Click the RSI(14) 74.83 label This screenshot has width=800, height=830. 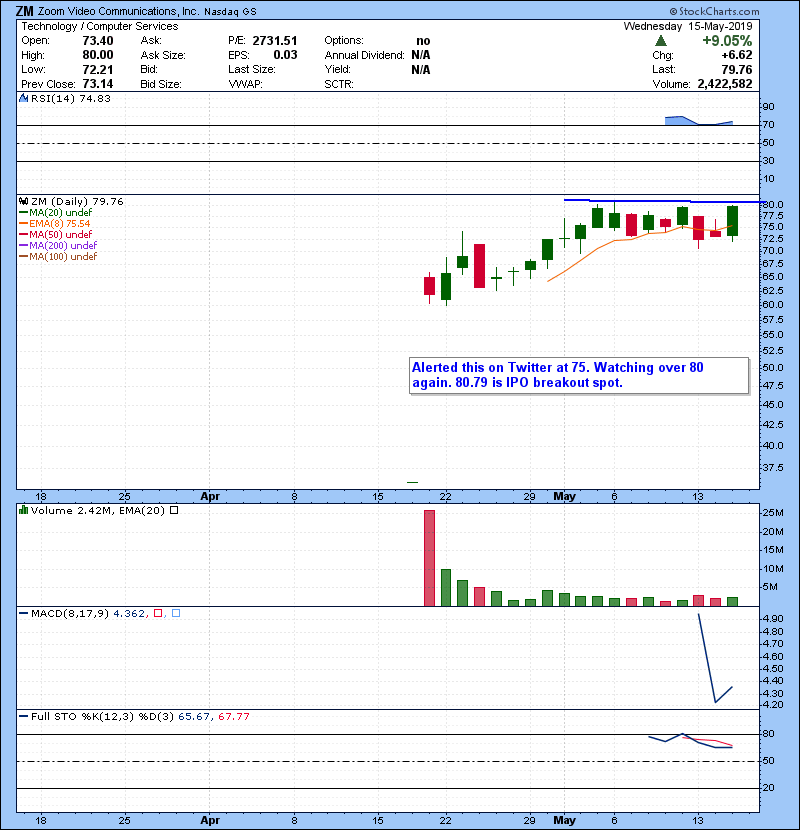[x=70, y=98]
